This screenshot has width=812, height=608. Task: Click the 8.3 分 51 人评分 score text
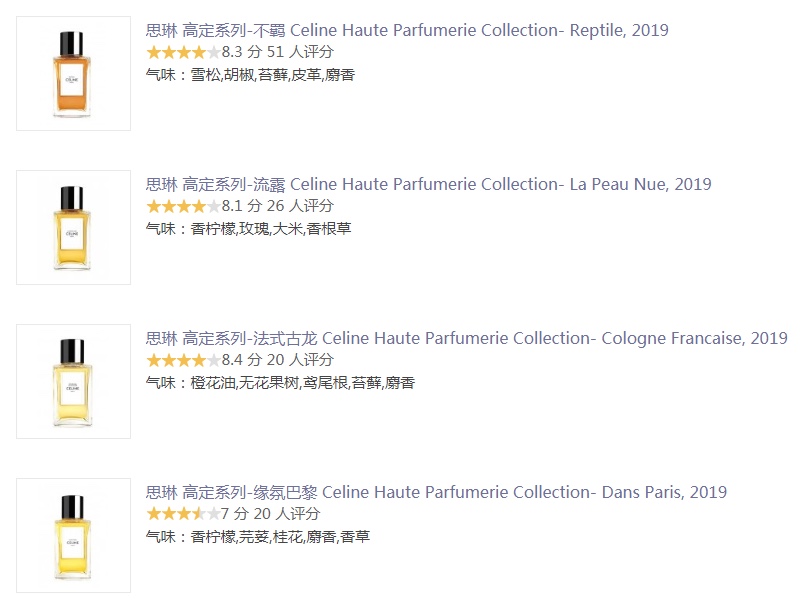278,52
